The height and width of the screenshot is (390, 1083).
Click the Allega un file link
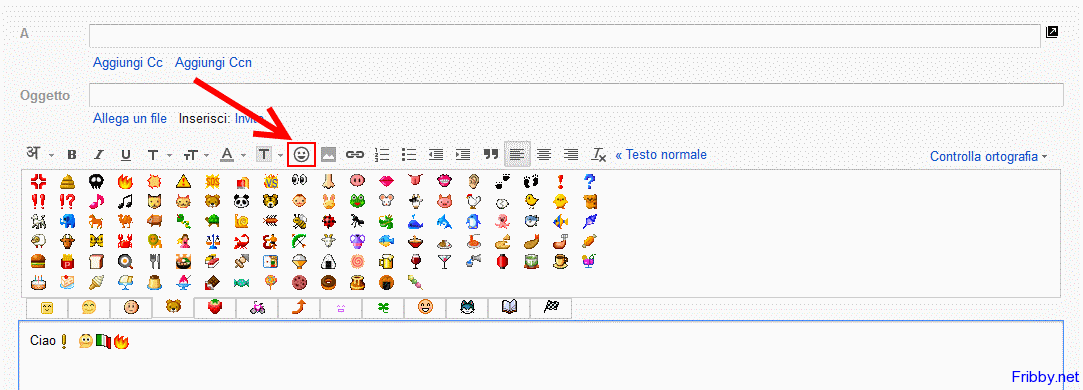130,119
